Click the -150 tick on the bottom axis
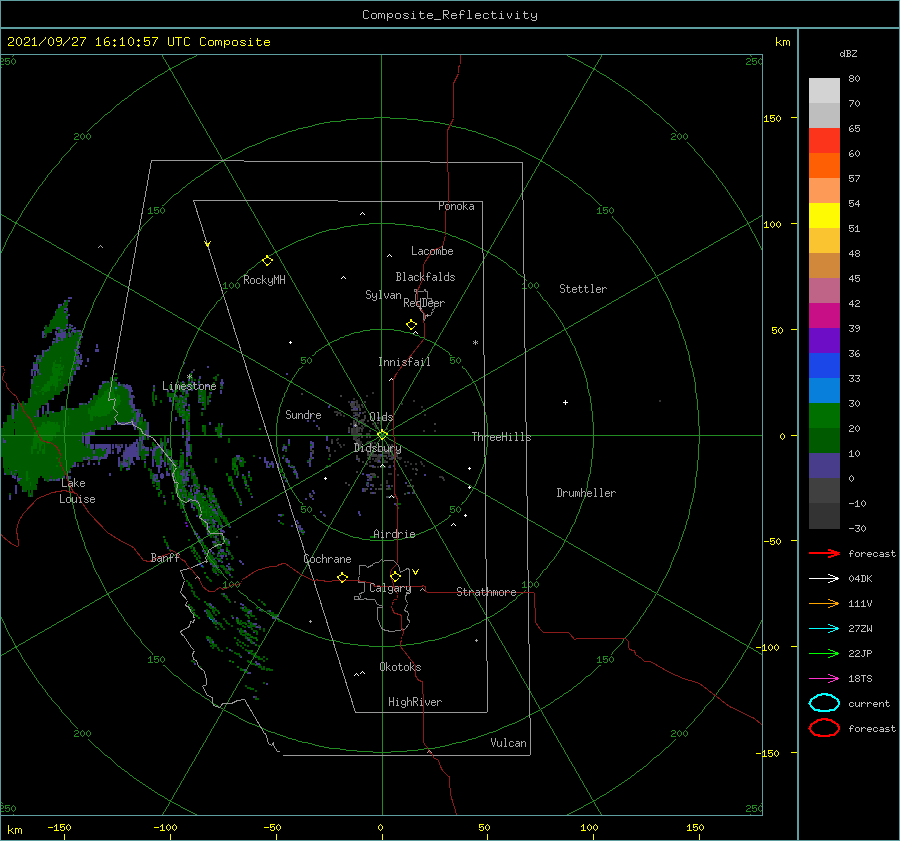900x841 pixels. coord(59,827)
